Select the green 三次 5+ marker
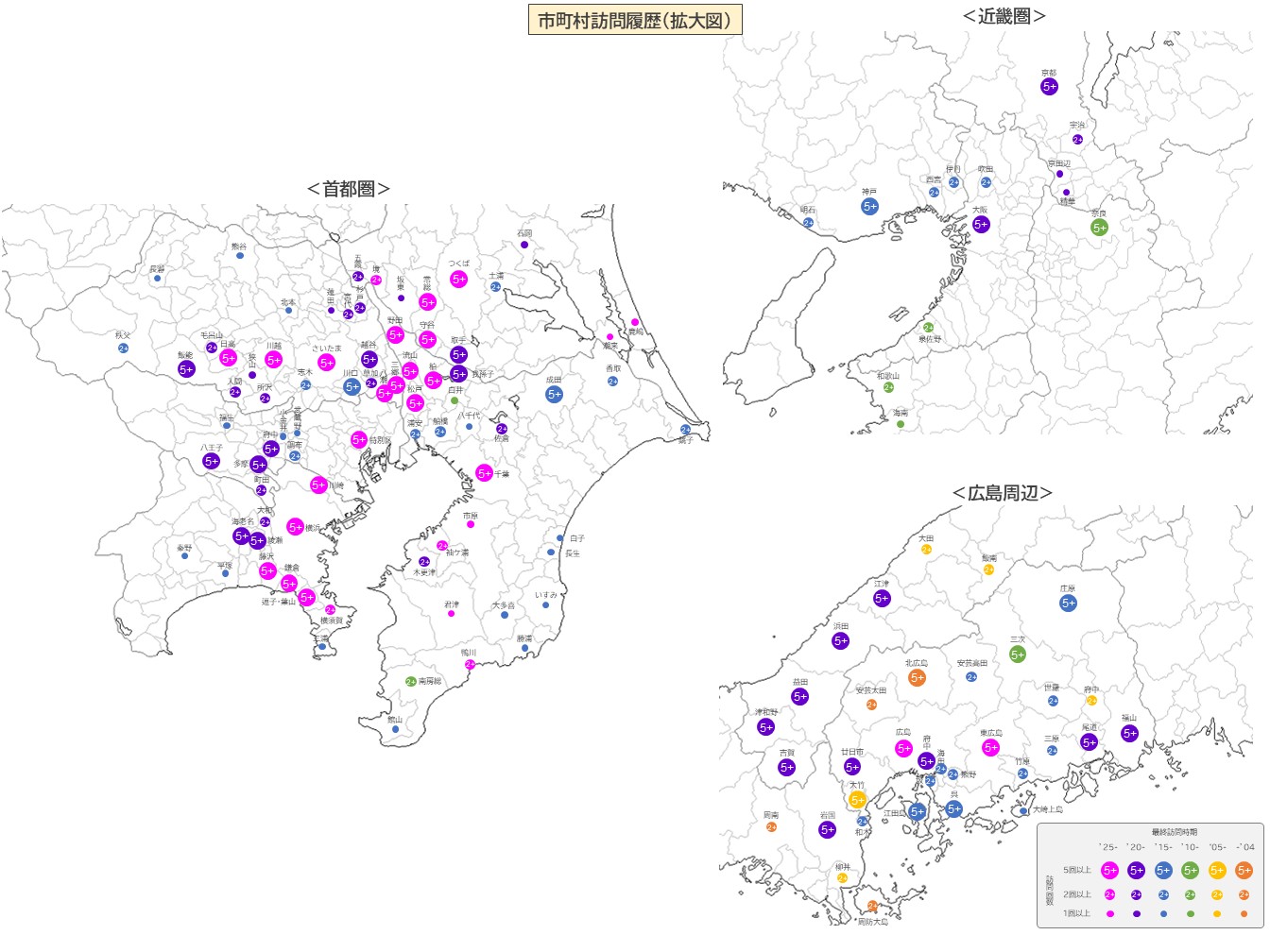This screenshot has height=952, width=1270. tap(1018, 654)
